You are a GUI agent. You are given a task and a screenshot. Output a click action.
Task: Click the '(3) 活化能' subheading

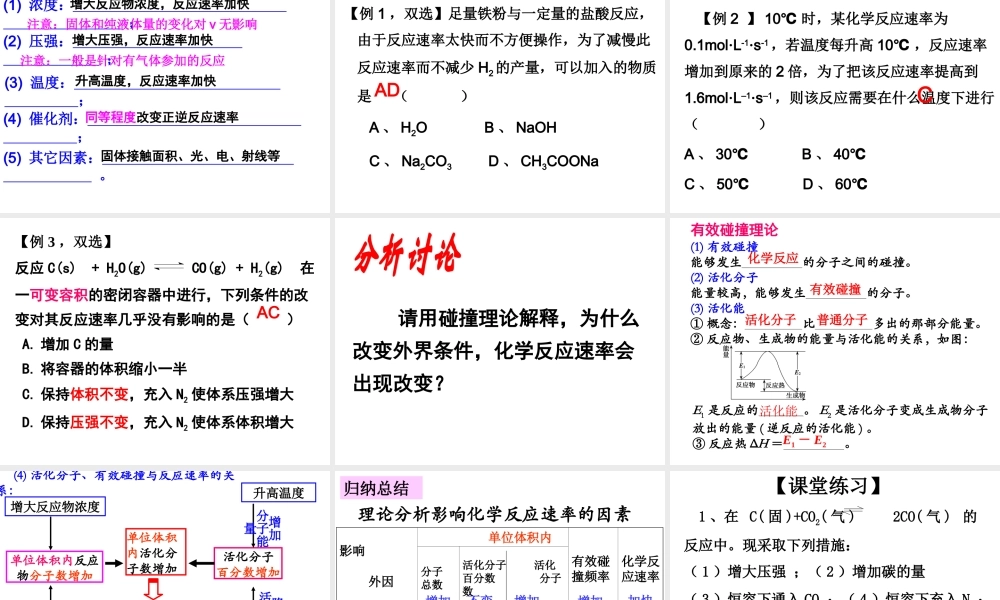pos(717,308)
